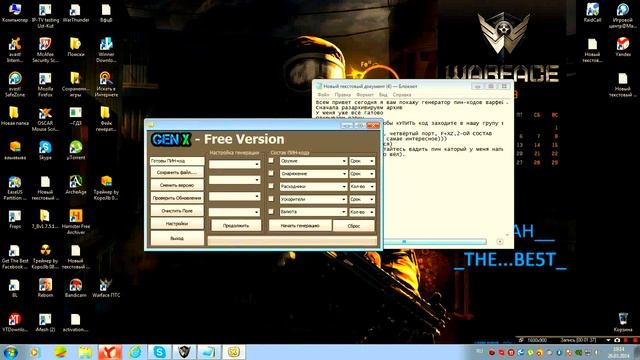This screenshot has width=640, height=360.
Task: Open the Hamster Free Archiver icon
Action: point(76,222)
